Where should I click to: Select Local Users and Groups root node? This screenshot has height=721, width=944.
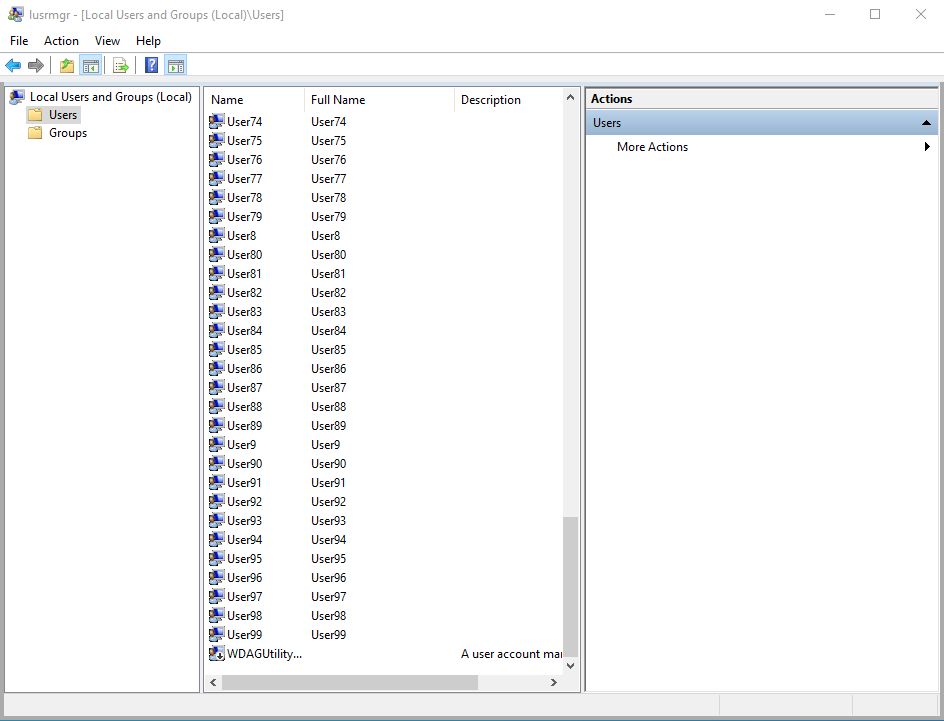point(111,97)
